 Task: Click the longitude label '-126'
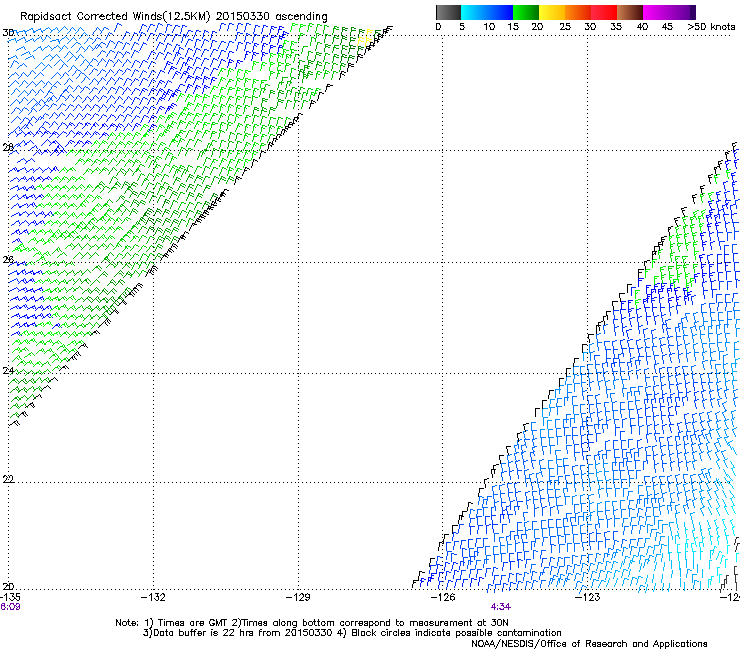(443, 597)
